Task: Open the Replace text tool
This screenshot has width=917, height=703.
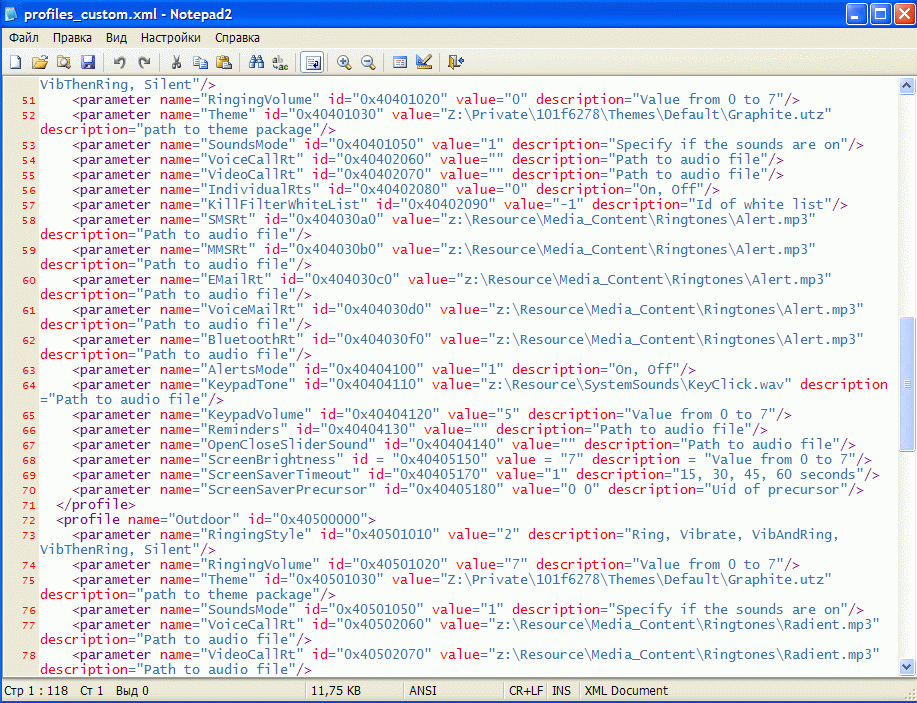Action: [x=280, y=62]
